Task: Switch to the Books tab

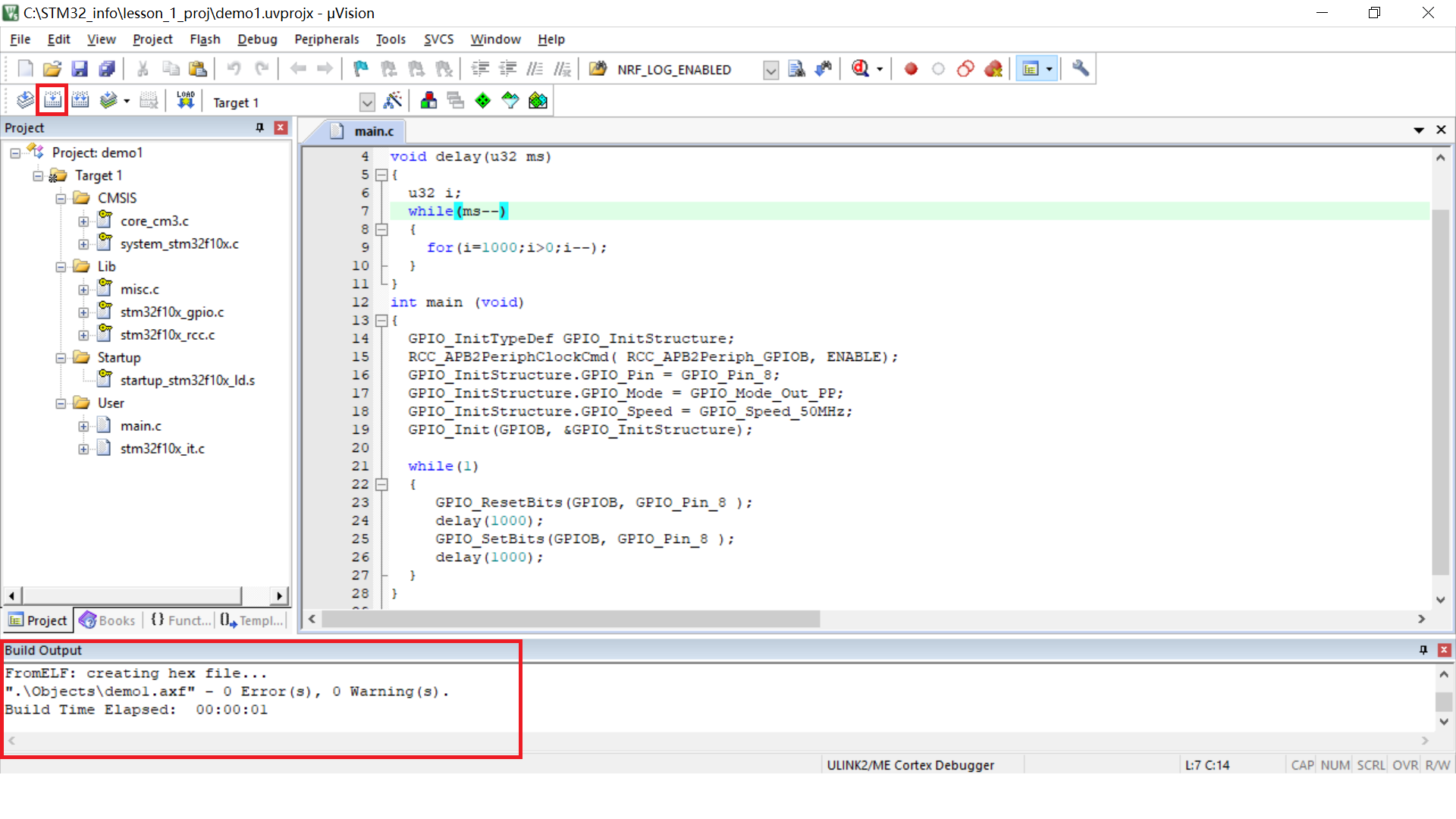Action: point(108,620)
